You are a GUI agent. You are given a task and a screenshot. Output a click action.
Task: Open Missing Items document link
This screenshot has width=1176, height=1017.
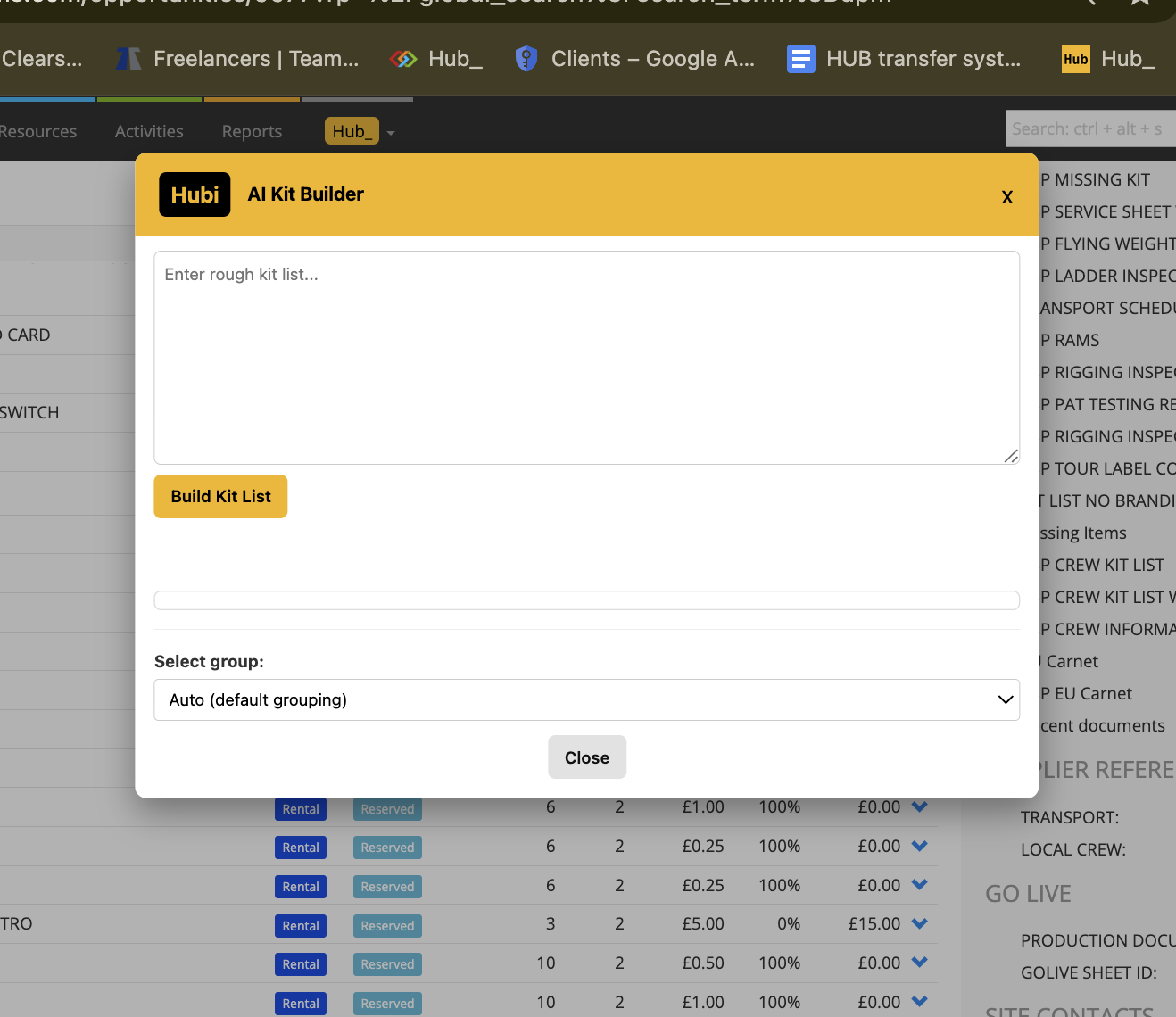1082,533
